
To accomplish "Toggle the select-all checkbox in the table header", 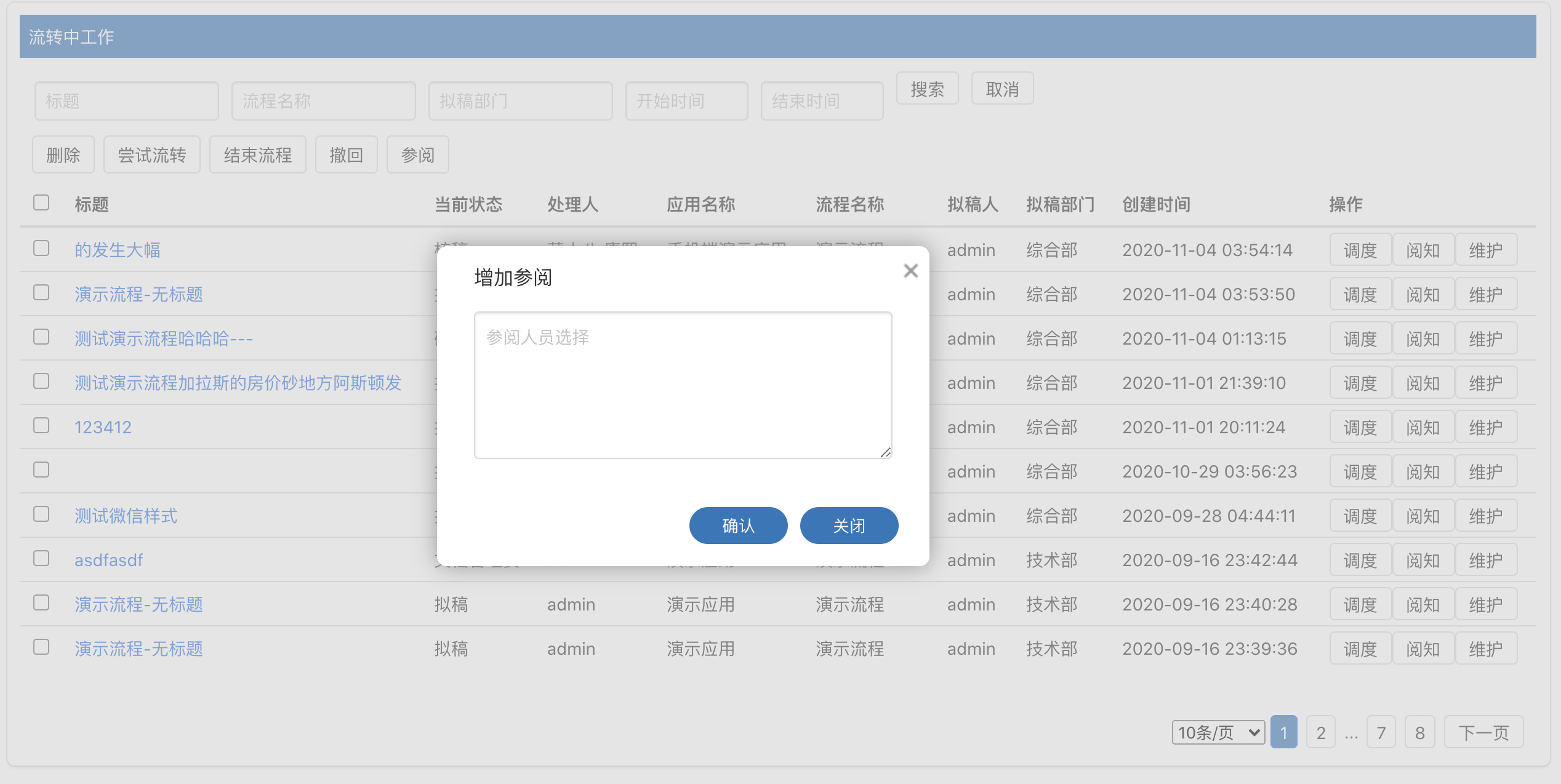I will 41,202.
